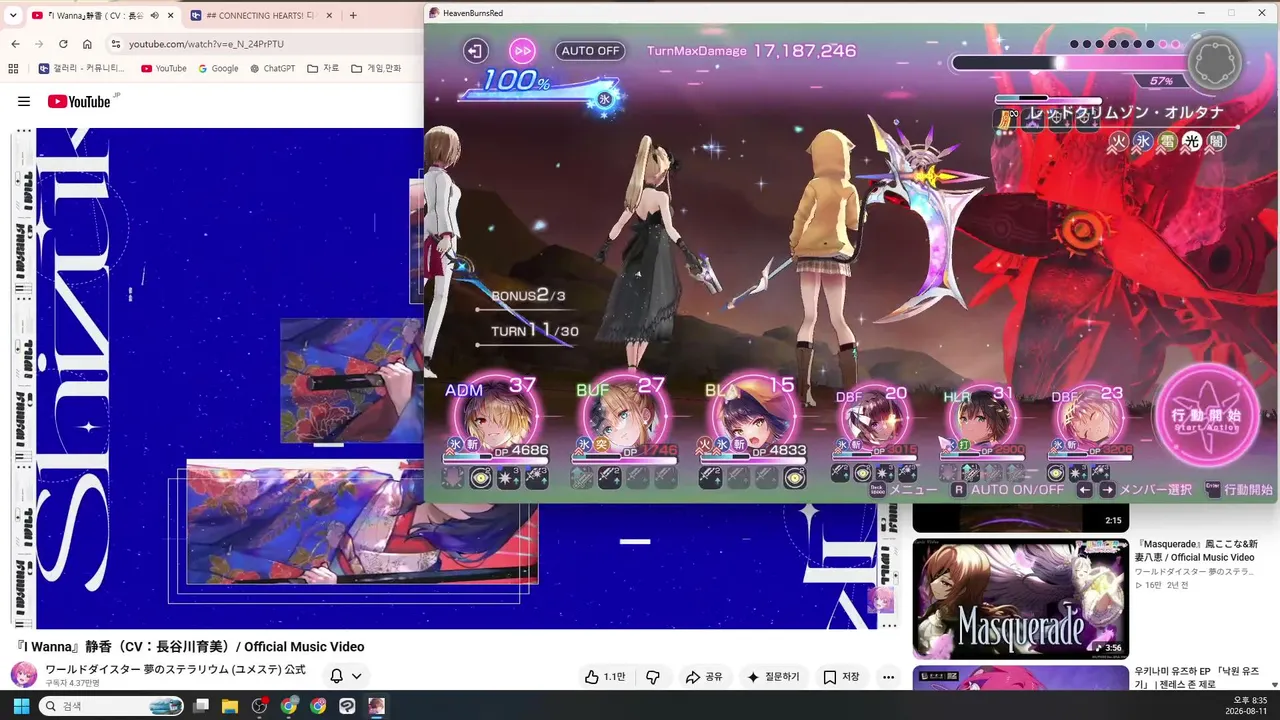This screenshot has height=720, width=1280.
Task: Open the Chrome apps grid shortcut
Action: (x=13, y=69)
